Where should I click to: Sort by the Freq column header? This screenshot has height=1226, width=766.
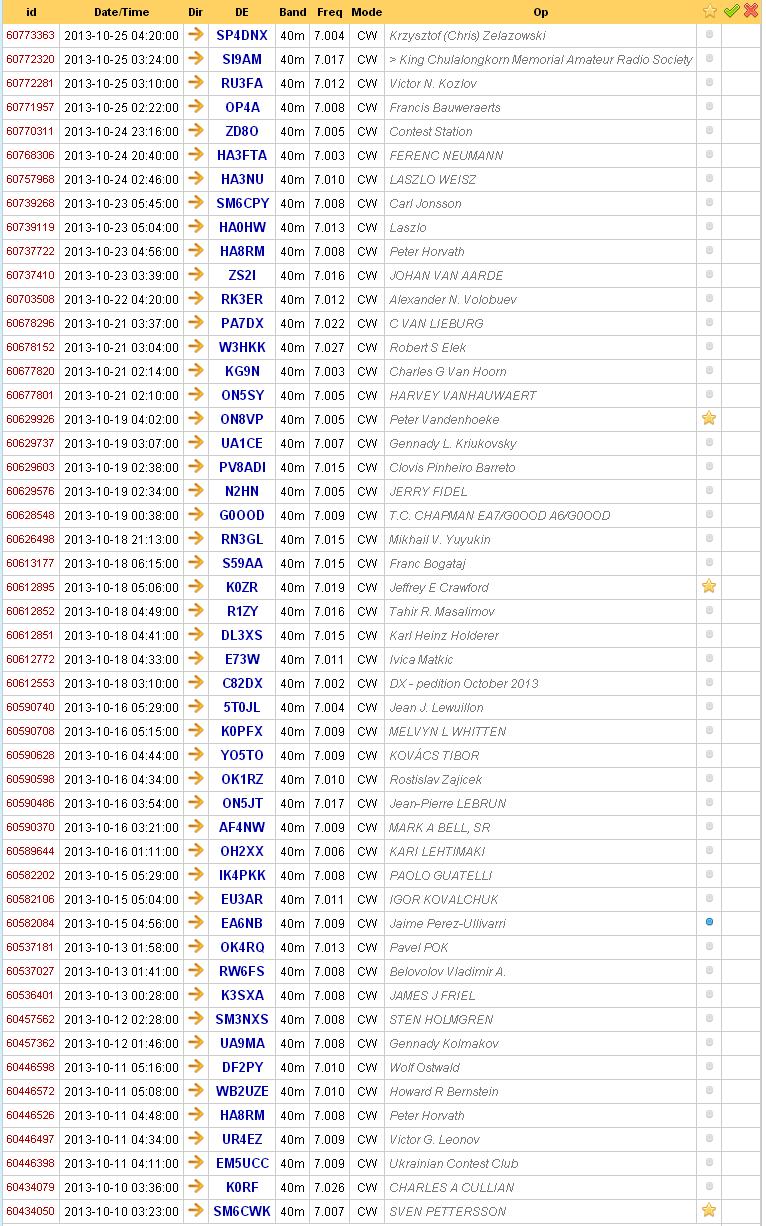click(329, 12)
